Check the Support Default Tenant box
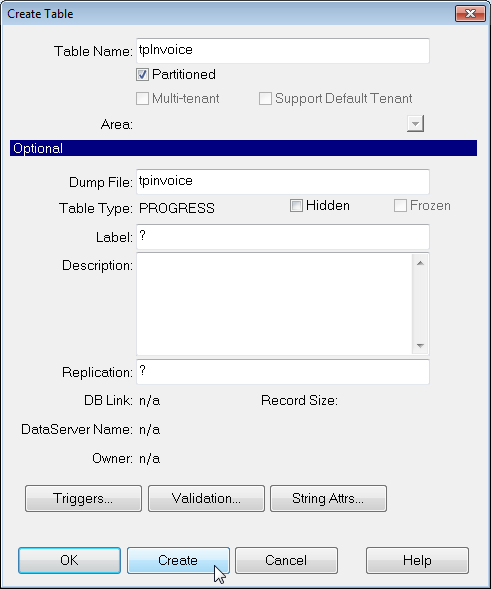491x589 pixels. tap(265, 99)
